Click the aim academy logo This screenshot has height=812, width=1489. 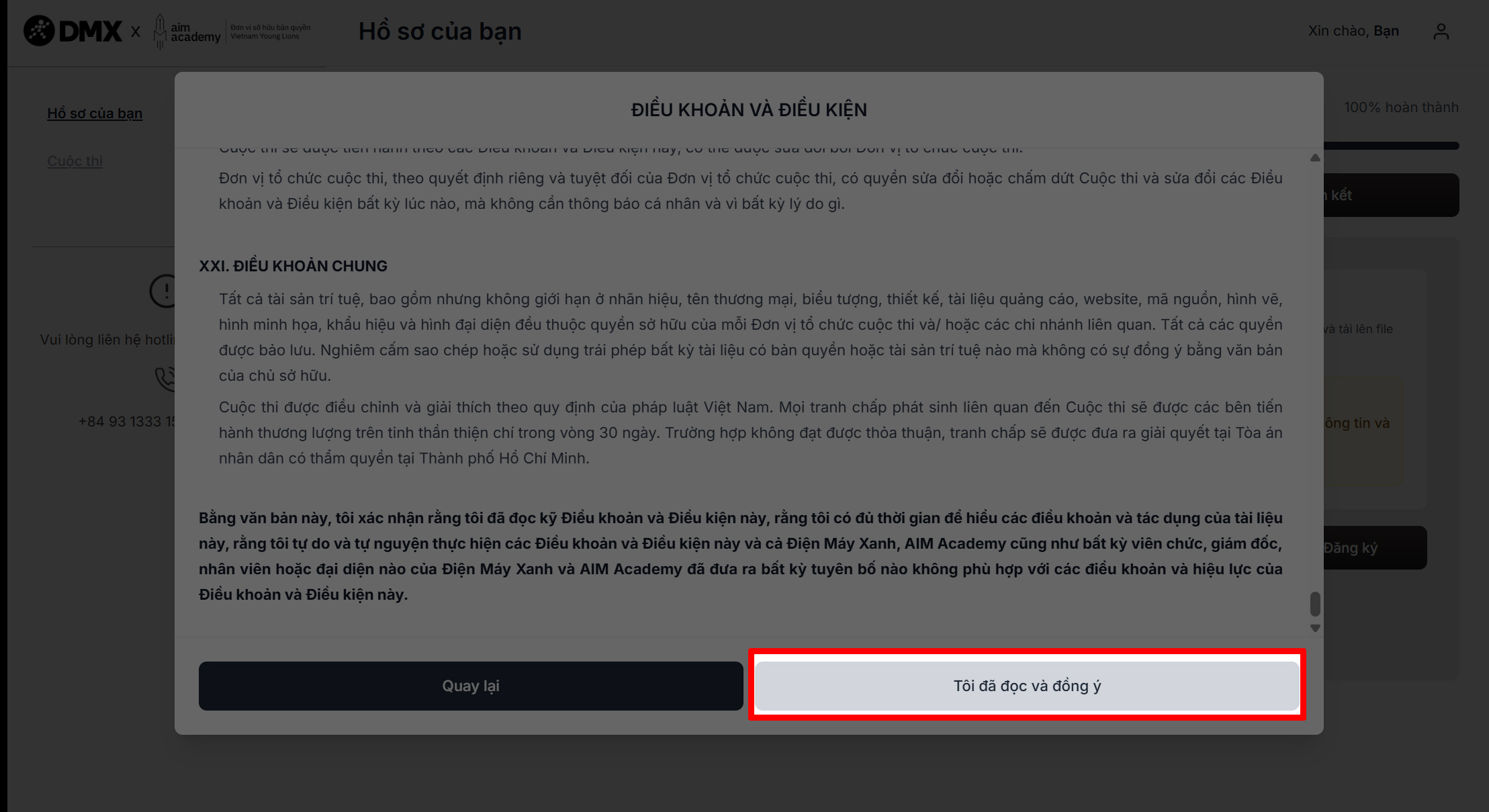coord(187,31)
